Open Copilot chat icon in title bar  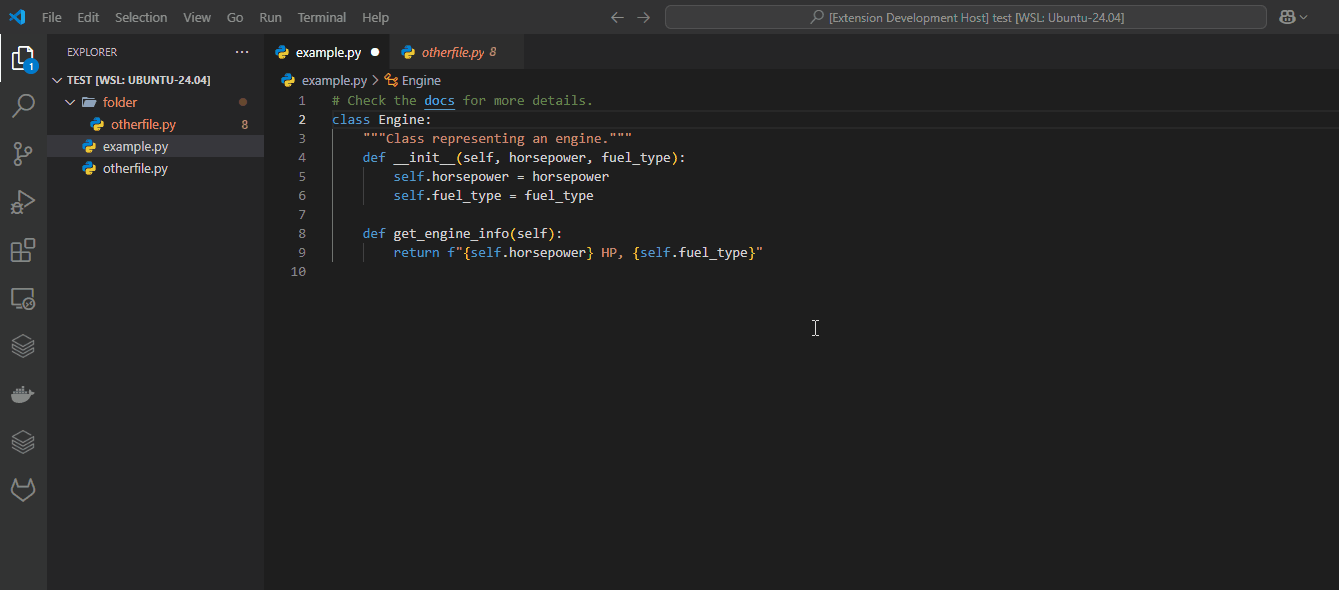1287,17
